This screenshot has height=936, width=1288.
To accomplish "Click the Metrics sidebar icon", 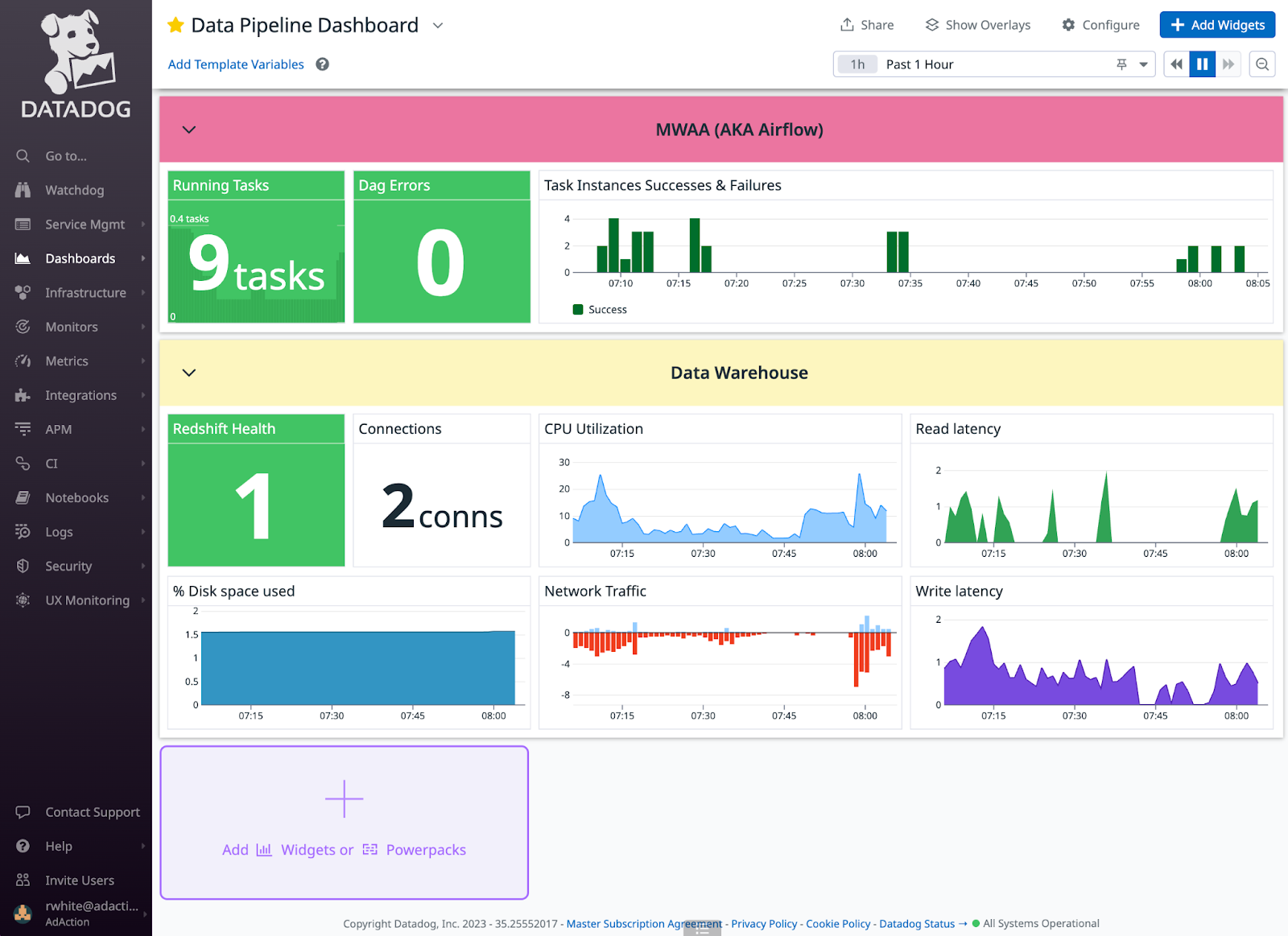I will click(x=23, y=361).
